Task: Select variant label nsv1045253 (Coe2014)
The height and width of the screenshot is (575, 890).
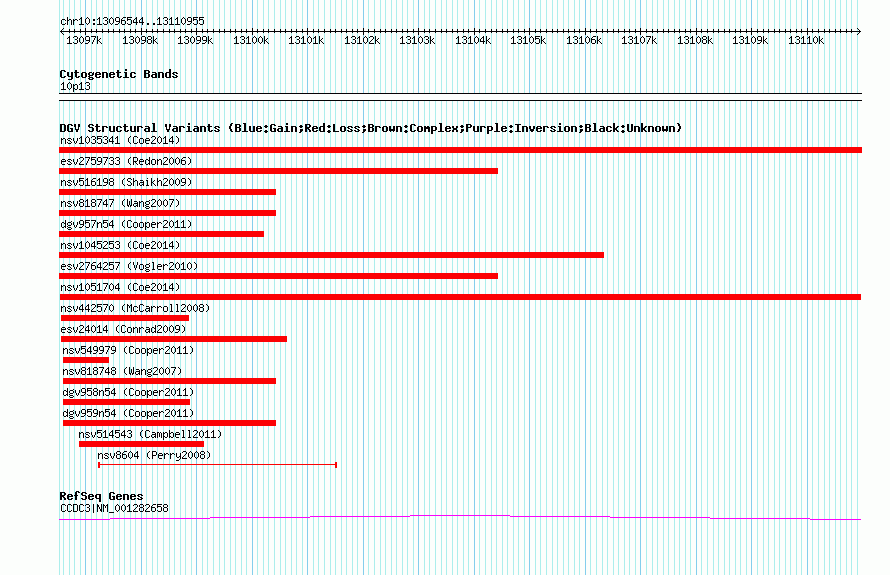Action: point(120,245)
